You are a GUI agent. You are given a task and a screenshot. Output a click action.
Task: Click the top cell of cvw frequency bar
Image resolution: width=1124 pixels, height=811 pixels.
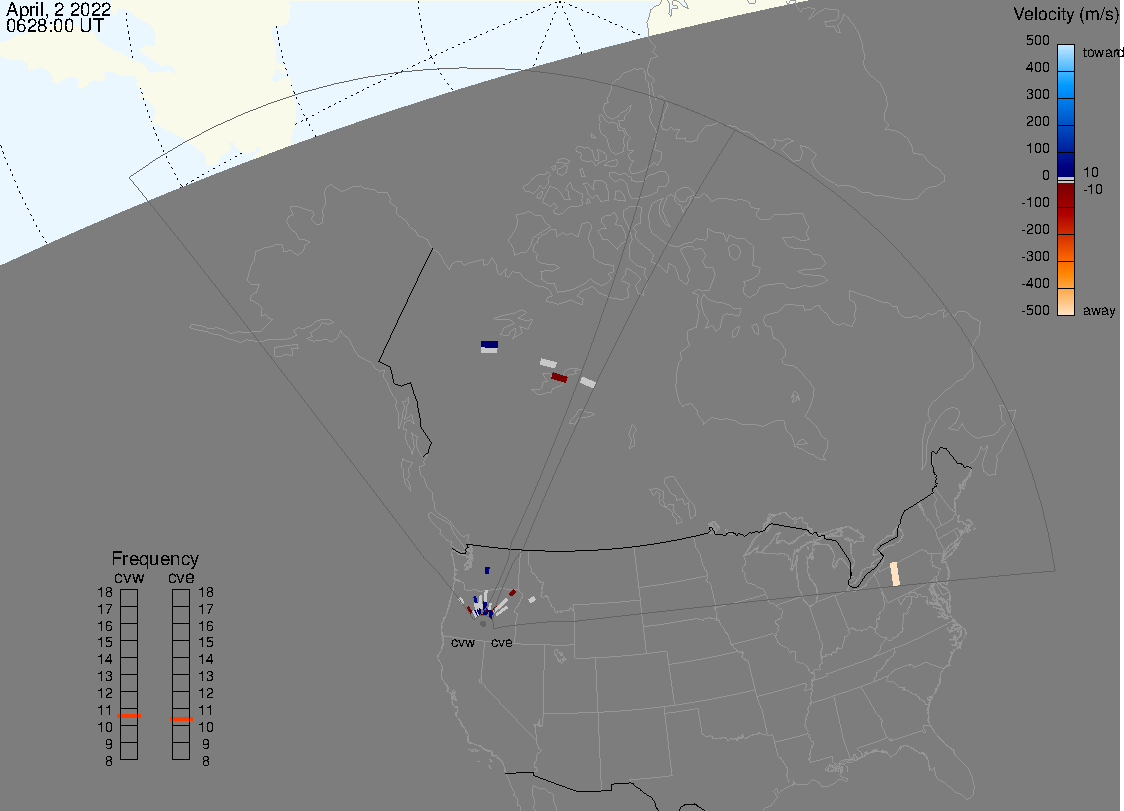coord(129,598)
